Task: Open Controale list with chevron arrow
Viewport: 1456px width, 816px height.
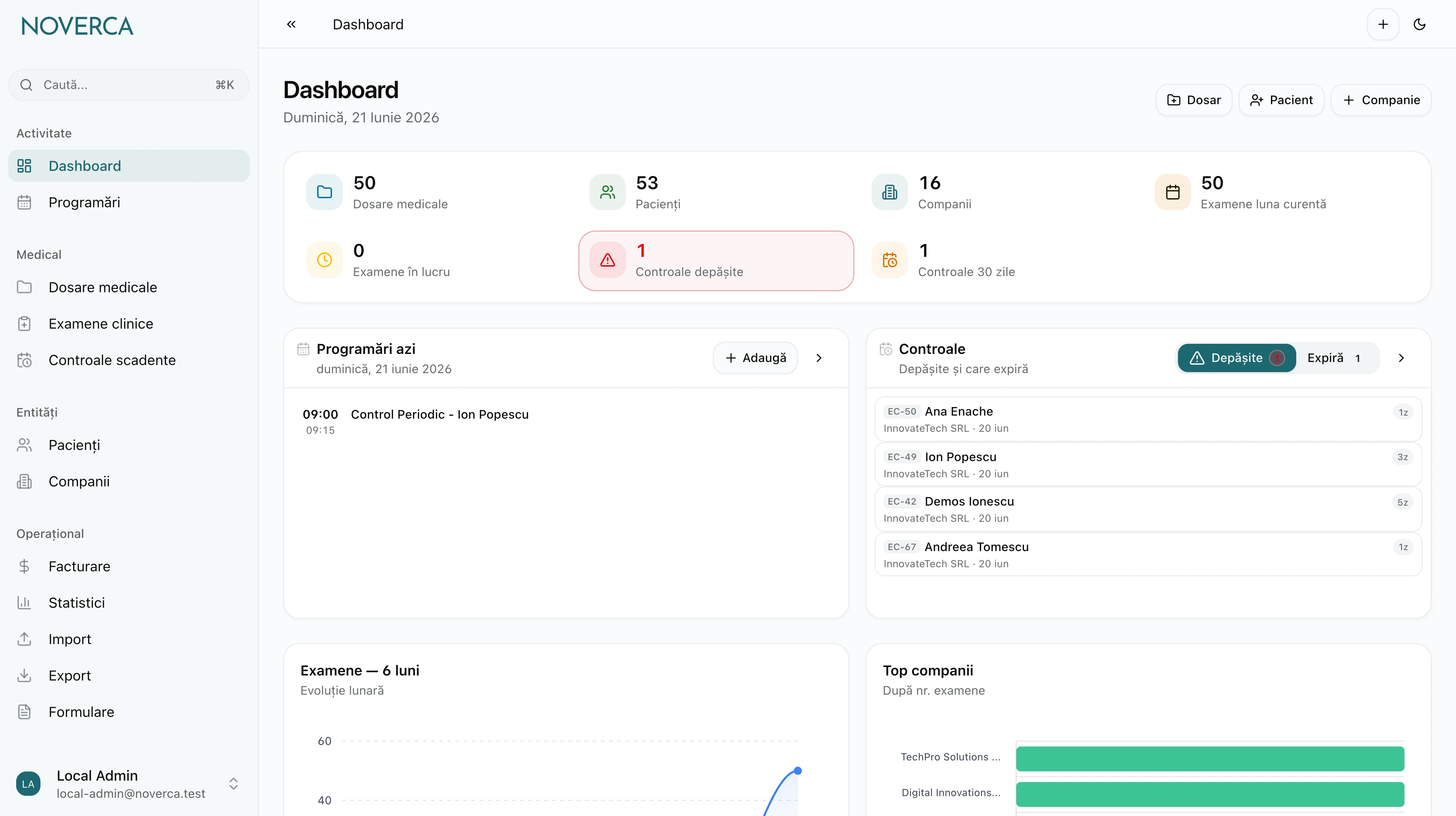Action: [1401, 358]
